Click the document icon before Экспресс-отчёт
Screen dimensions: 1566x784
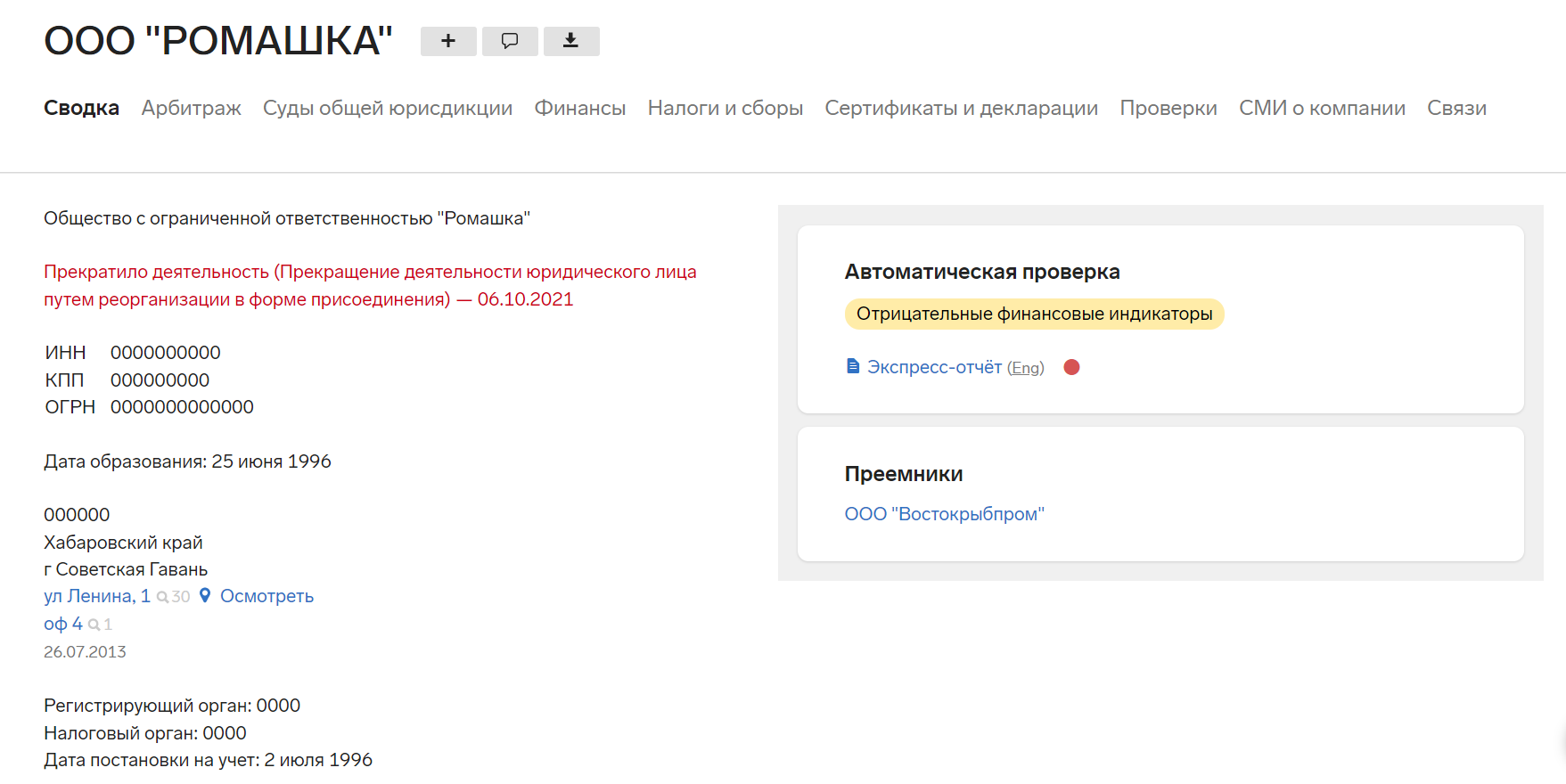point(853,366)
